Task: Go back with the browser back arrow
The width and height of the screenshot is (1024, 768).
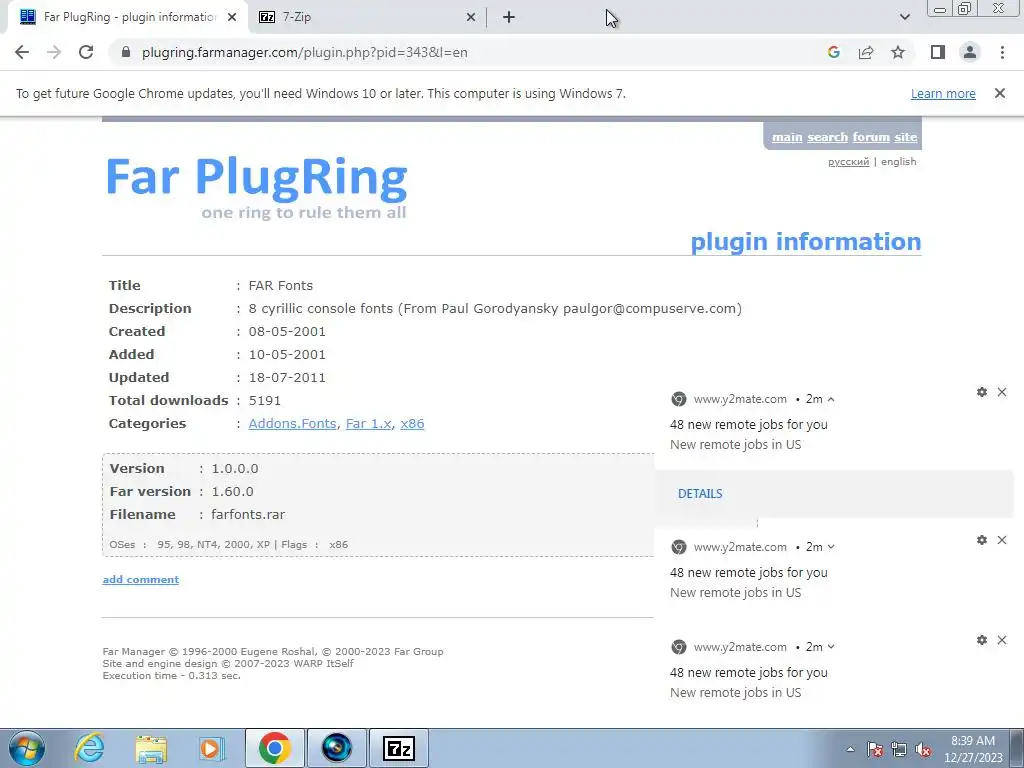Action: pyautogui.click(x=22, y=52)
